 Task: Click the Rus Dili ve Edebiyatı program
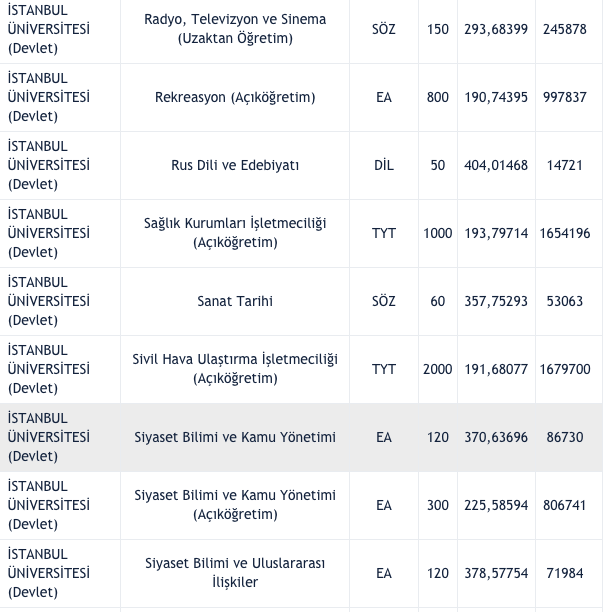click(x=235, y=165)
